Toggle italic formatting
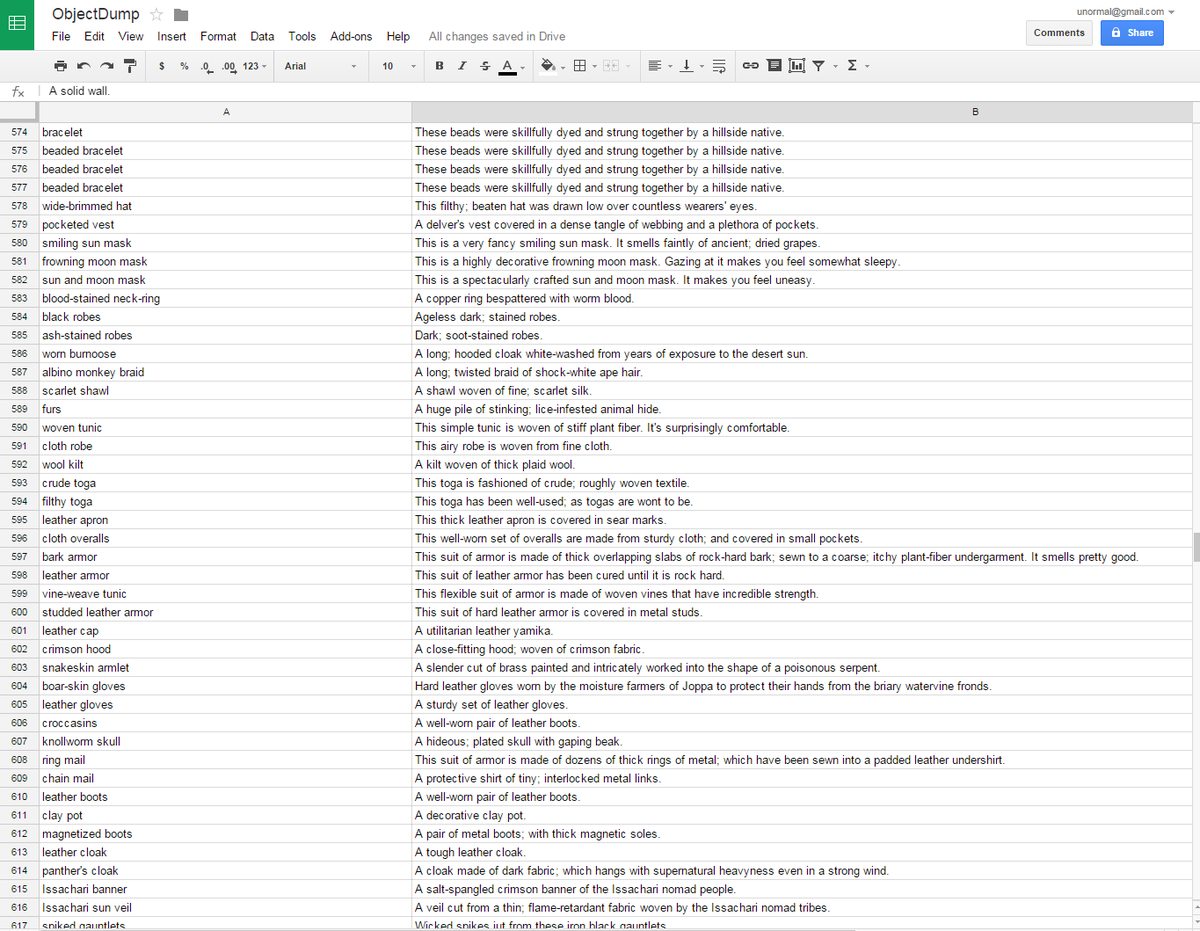The width and height of the screenshot is (1200, 931). click(x=461, y=66)
